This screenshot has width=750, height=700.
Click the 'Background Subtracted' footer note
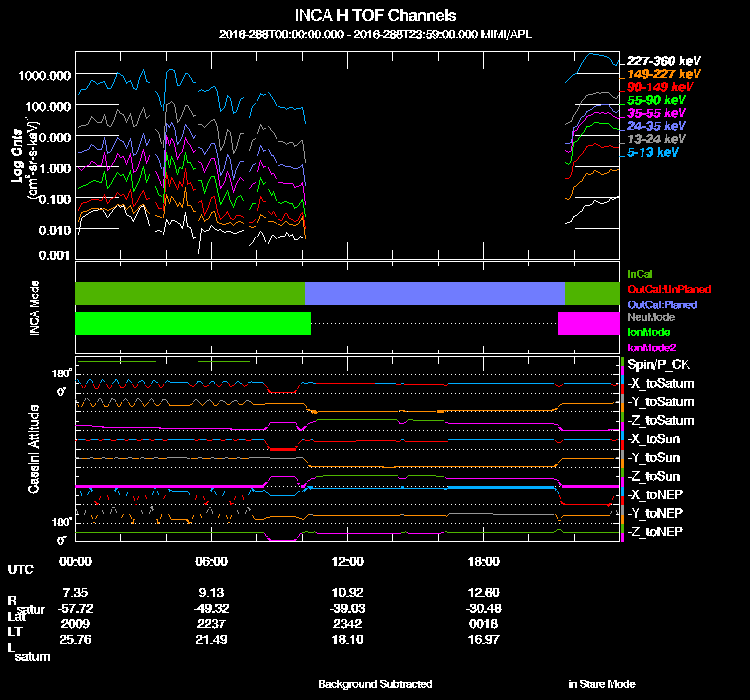click(375, 684)
